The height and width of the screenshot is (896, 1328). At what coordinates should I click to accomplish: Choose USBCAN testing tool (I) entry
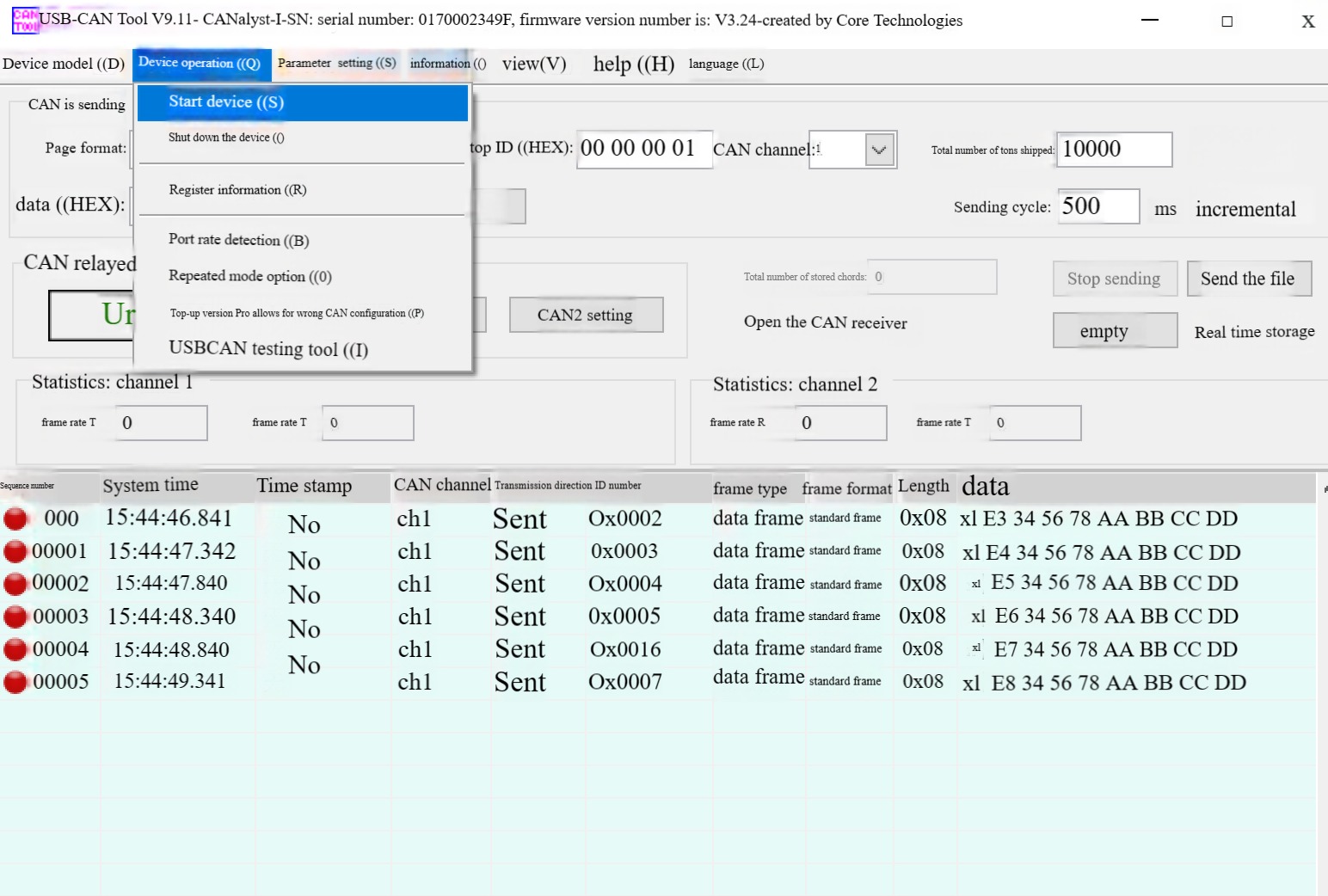pos(303,348)
